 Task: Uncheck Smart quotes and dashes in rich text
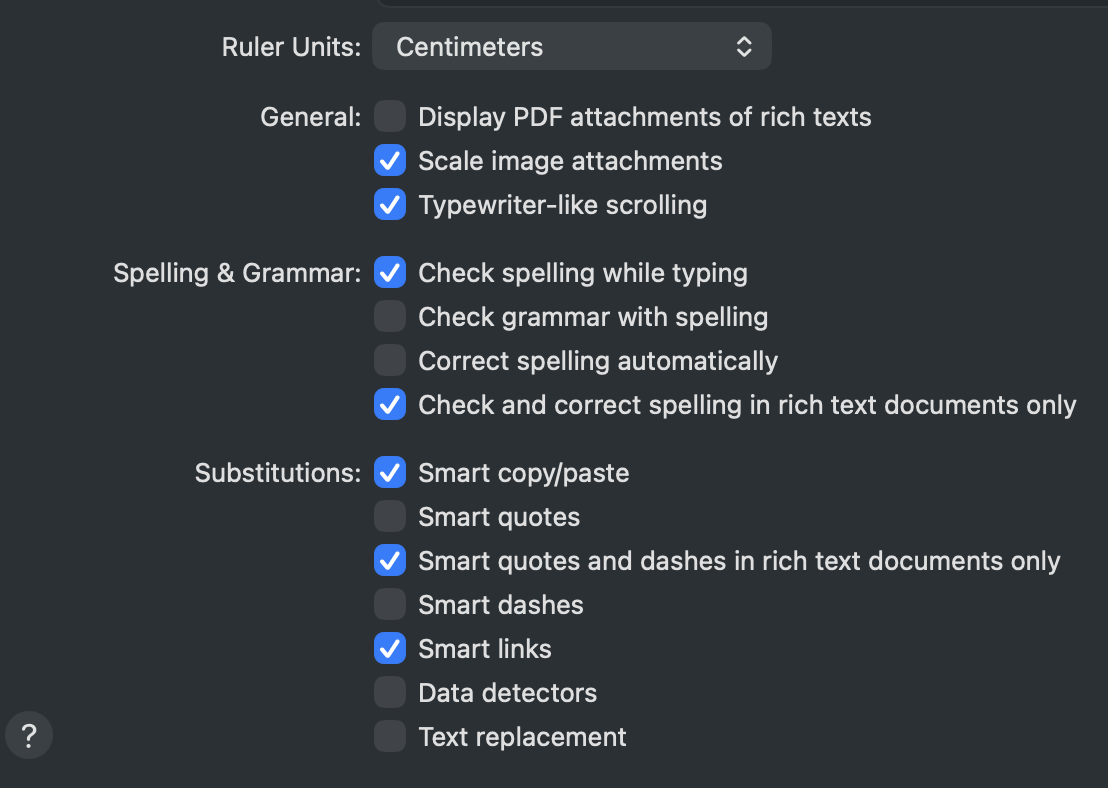coord(390,561)
